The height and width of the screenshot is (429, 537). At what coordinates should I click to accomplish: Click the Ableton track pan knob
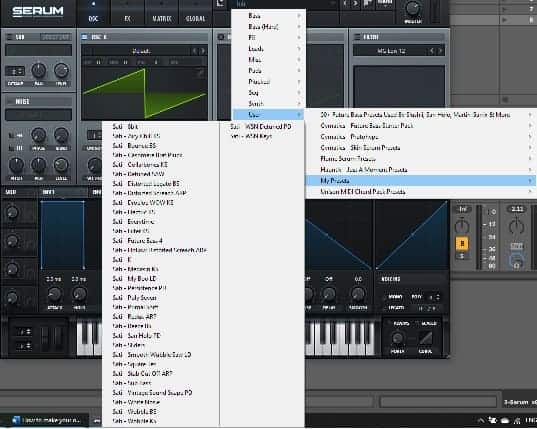point(462,226)
